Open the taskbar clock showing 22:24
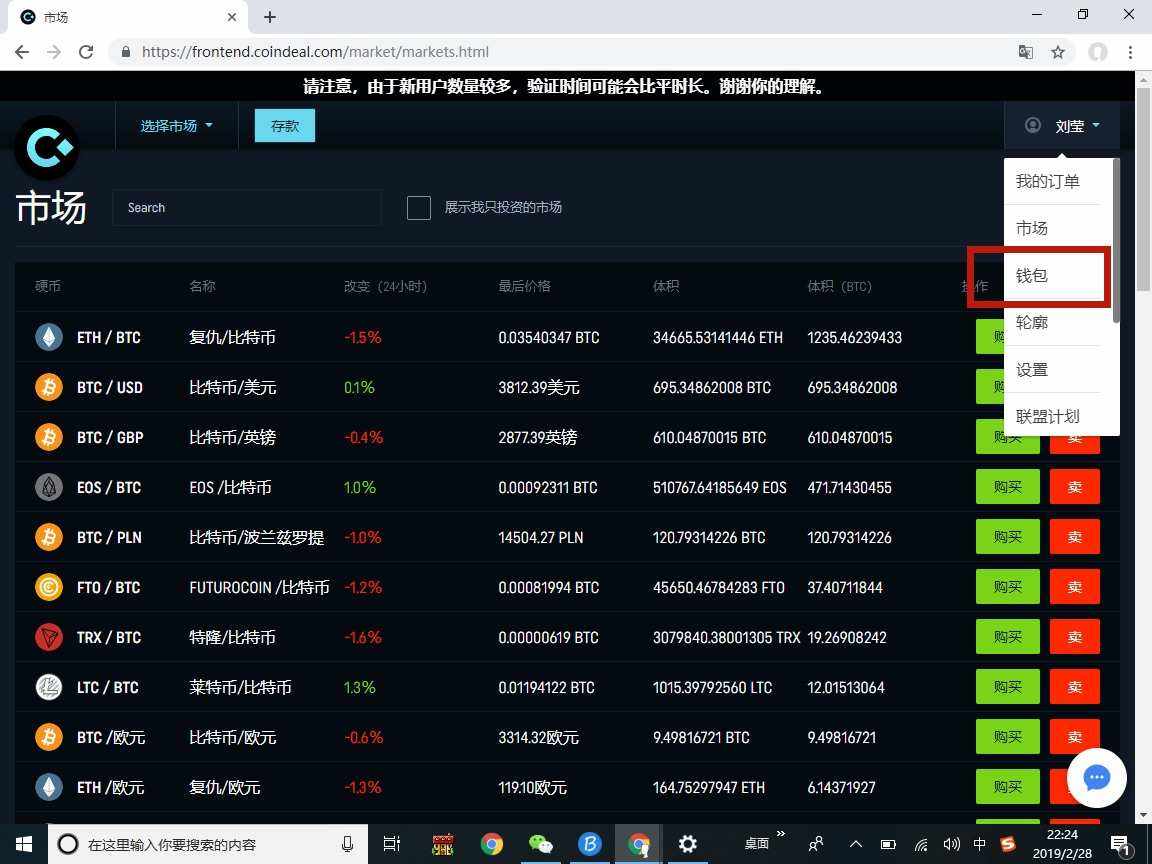The width and height of the screenshot is (1152, 864). click(x=1062, y=844)
